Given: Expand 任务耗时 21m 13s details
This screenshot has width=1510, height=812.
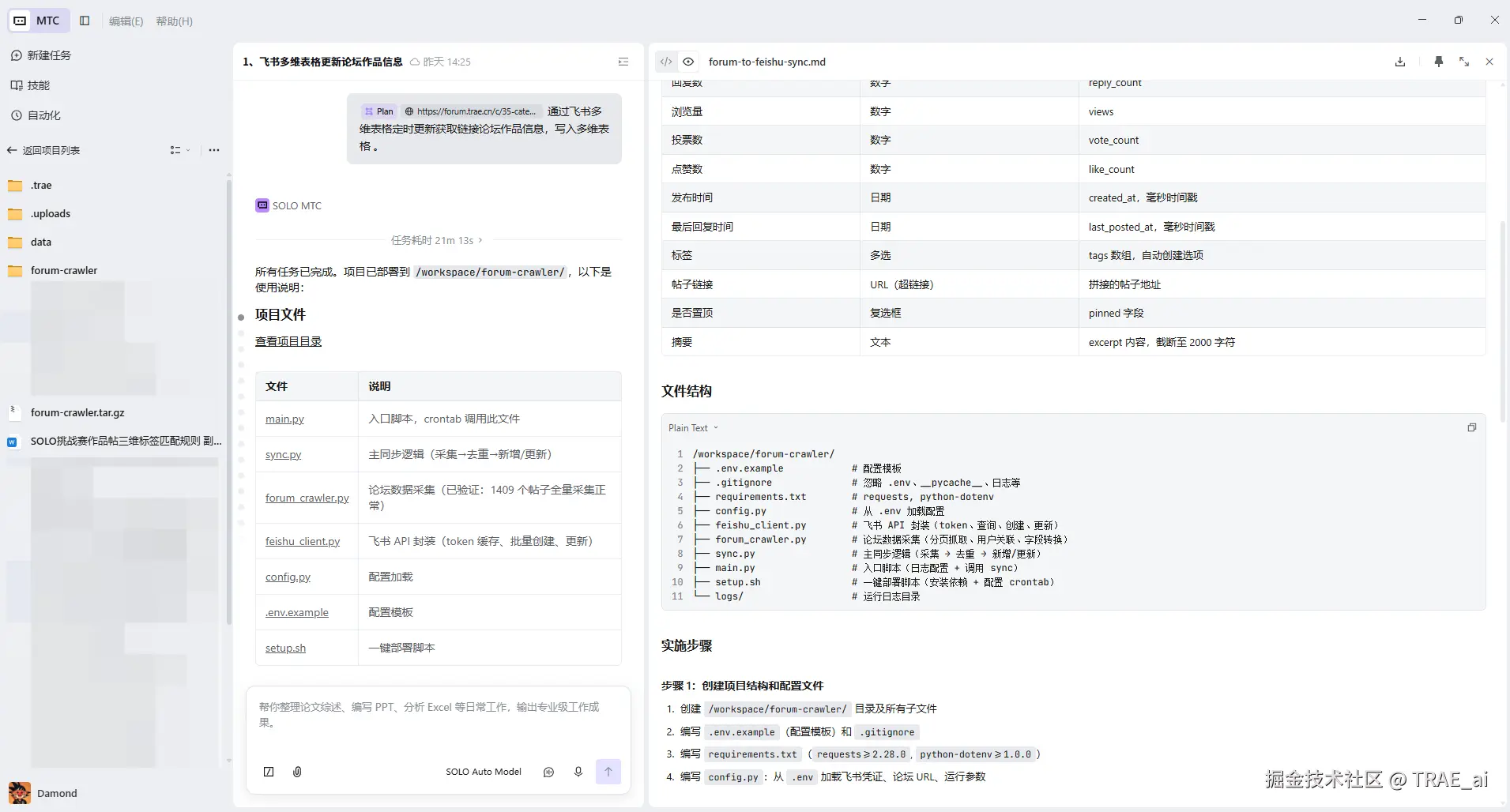Looking at the screenshot, I should click(x=436, y=240).
